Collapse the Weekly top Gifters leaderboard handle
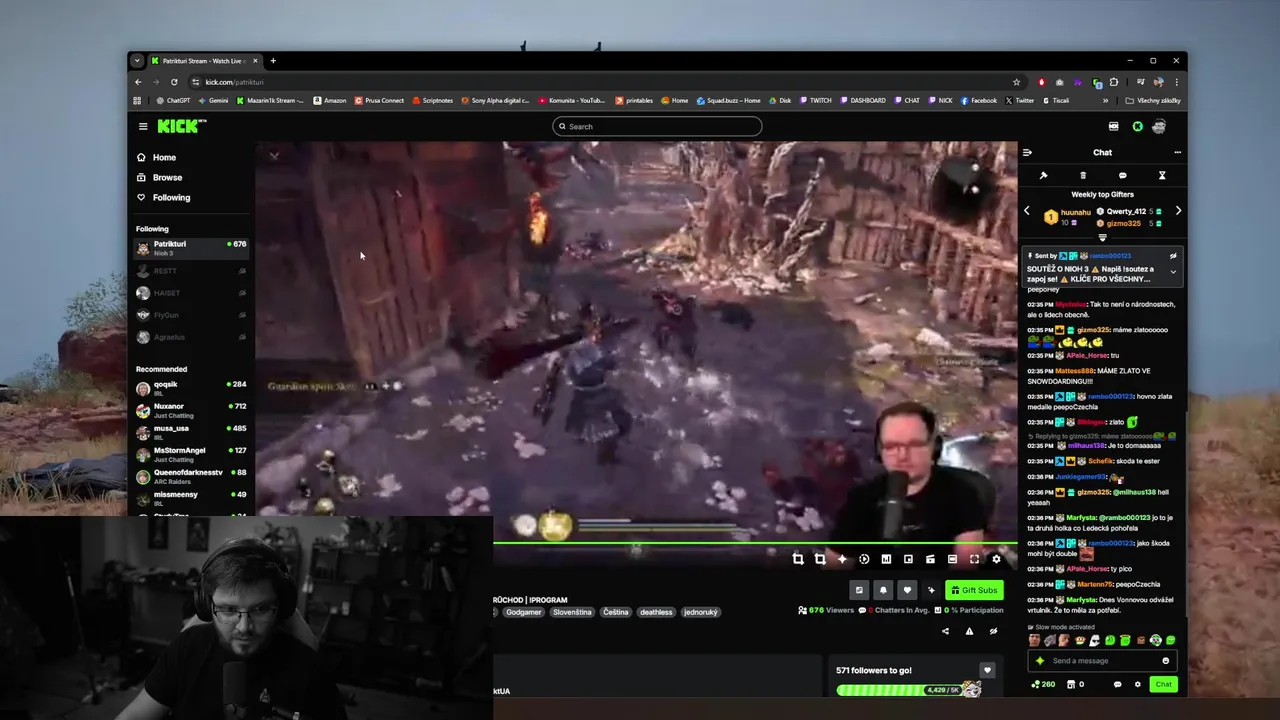The image size is (1280, 720). pos(1103,238)
